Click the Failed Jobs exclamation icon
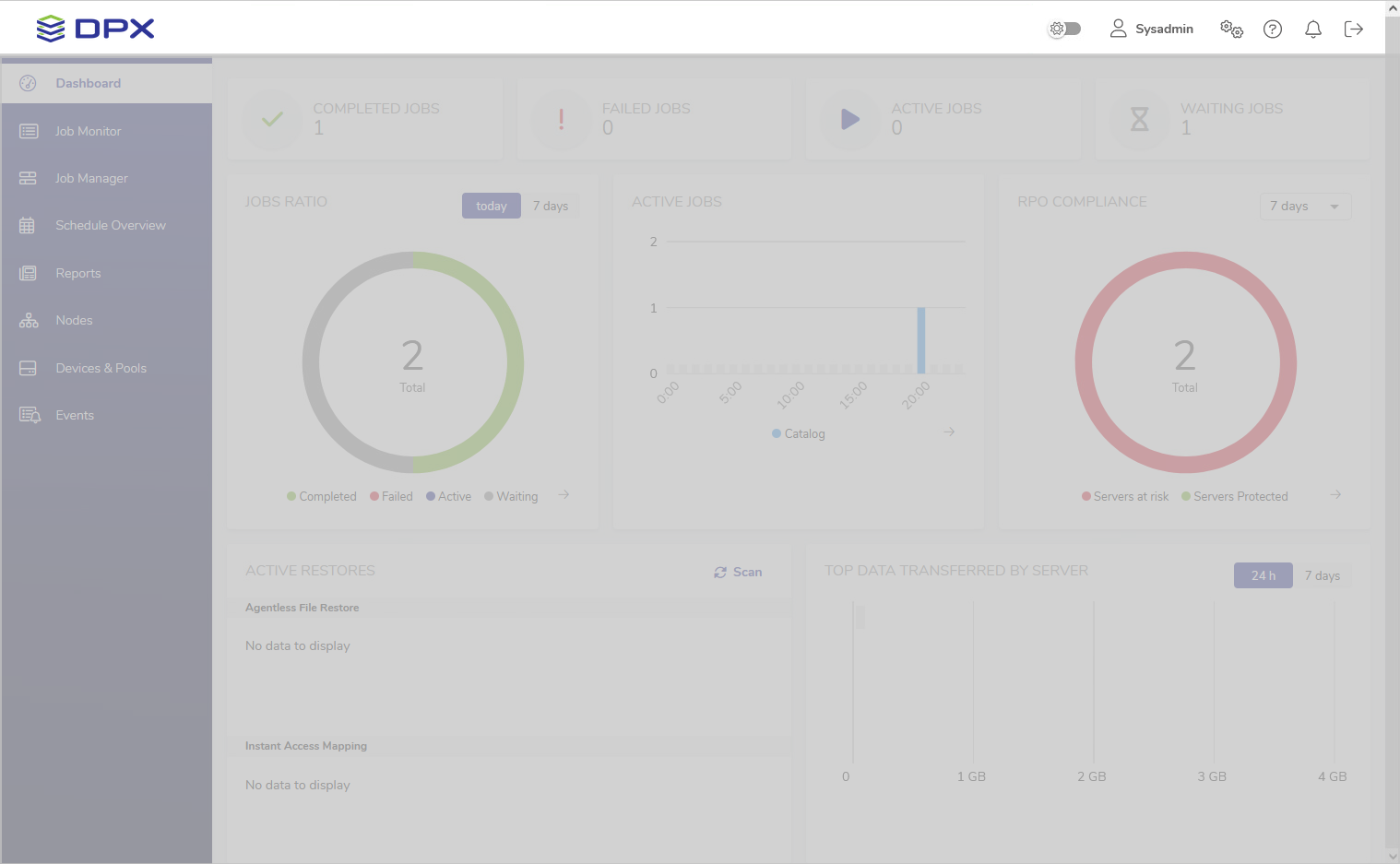 [561, 120]
